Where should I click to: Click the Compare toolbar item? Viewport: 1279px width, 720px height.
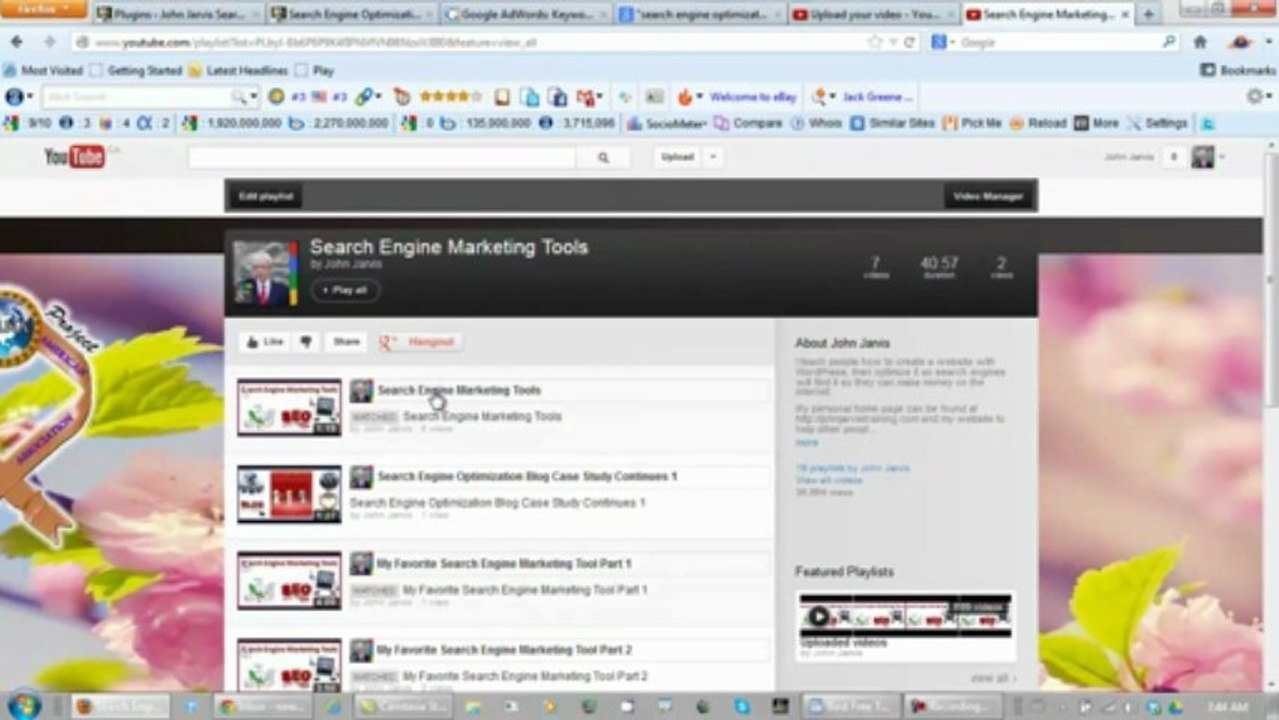point(749,123)
